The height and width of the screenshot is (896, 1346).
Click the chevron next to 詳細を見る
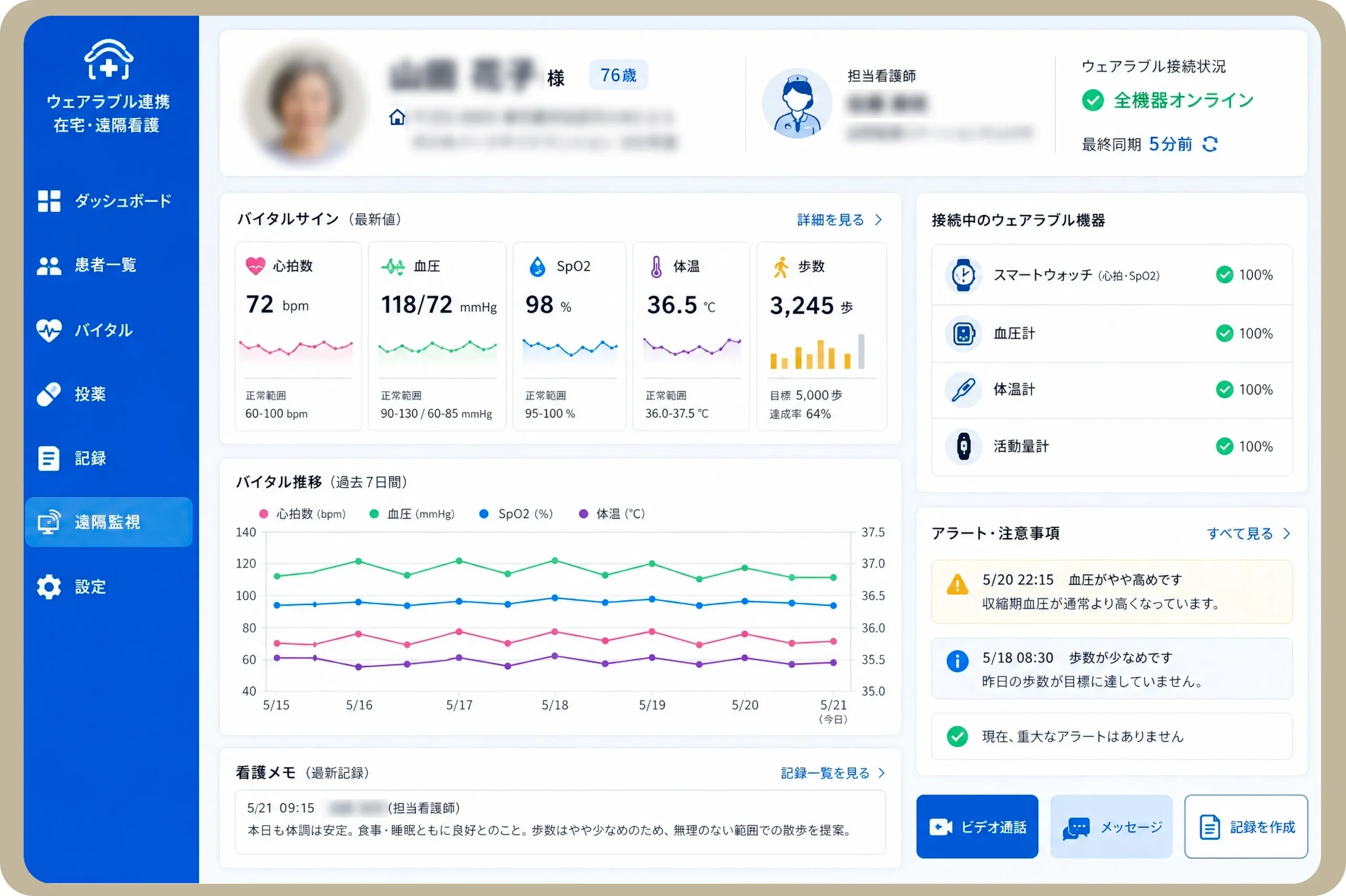click(x=879, y=220)
